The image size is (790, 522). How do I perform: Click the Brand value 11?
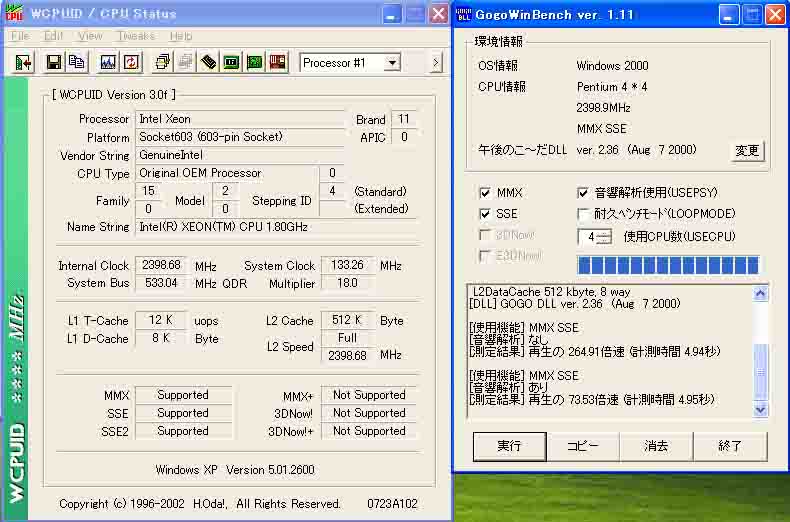[404, 119]
